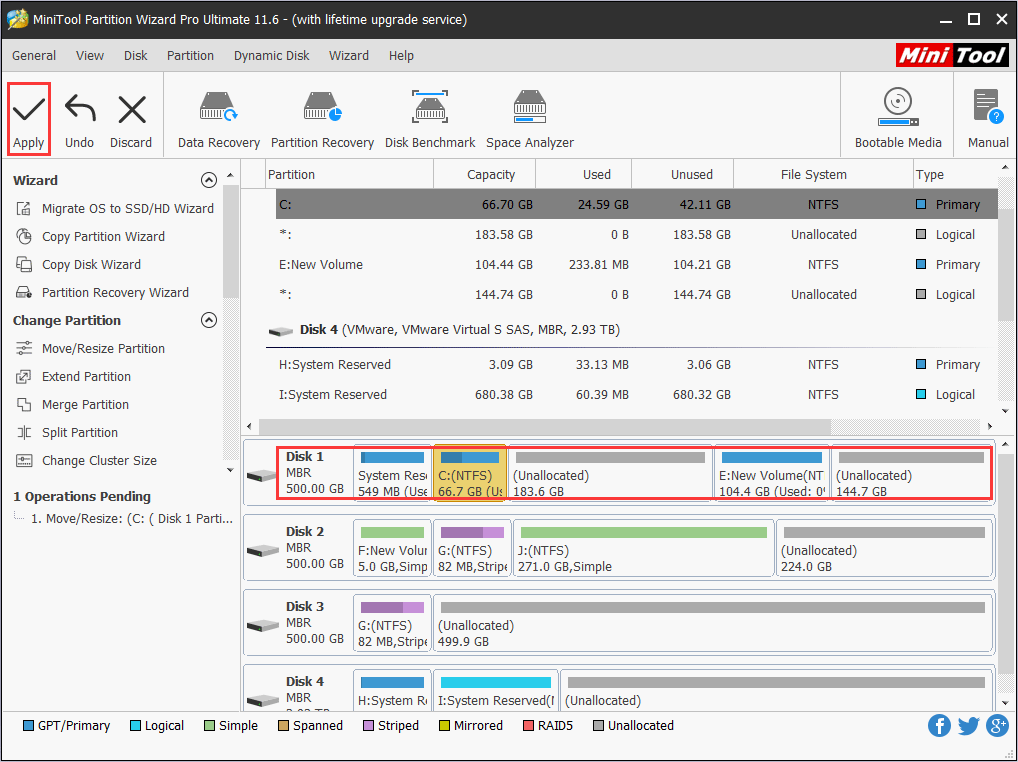This screenshot has height=762, width=1018.
Task: Open the Facebook share icon
Action: (939, 726)
